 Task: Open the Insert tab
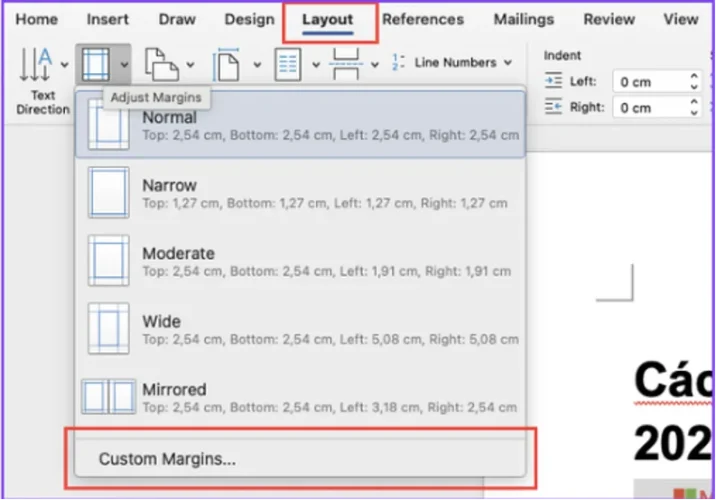tap(107, 19)
